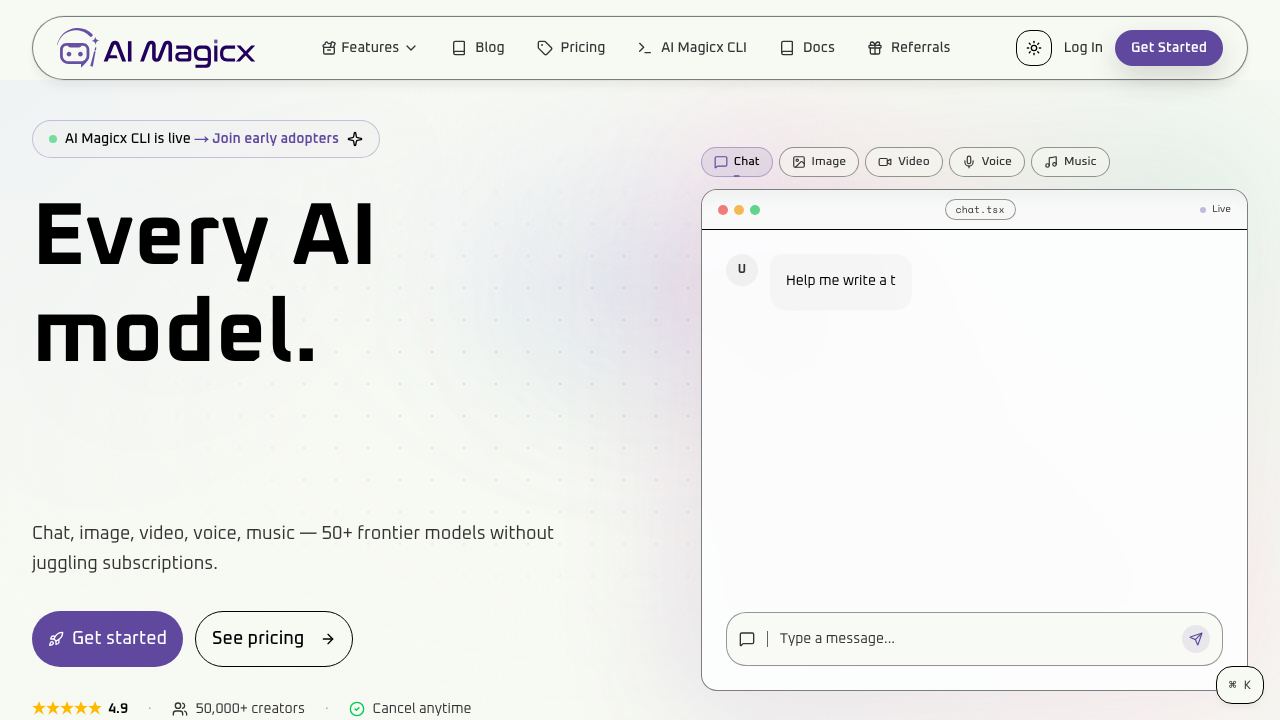The height and width of the screenshot is (720, 1280).
Task: Click the Referrals gift icon
Action: pyautogui.click(x=875, y=48)
